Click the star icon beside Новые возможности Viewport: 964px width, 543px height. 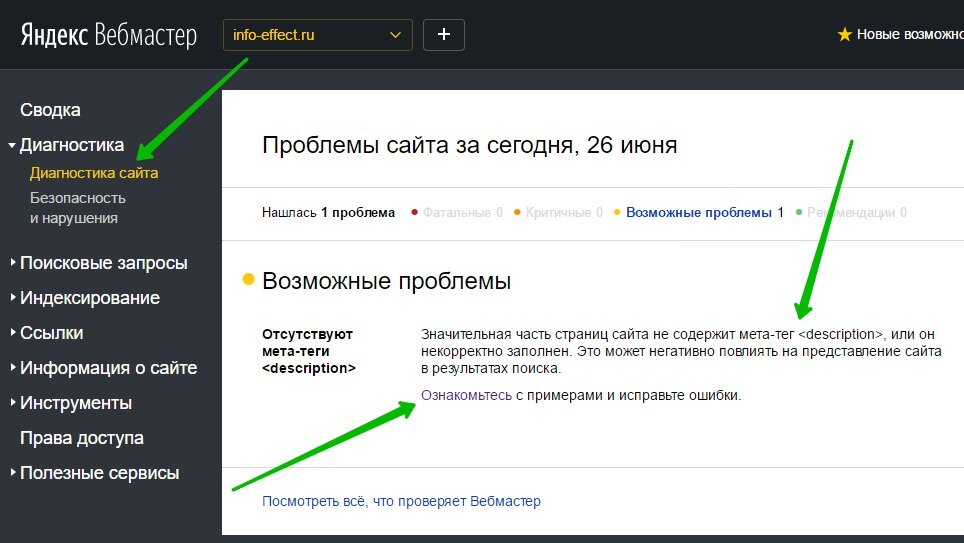845,34
